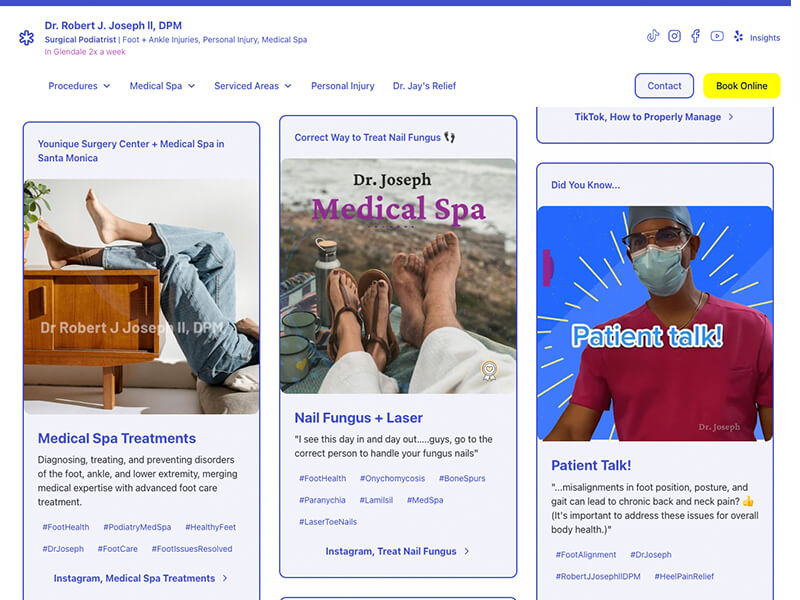800x600 pixels.
Task: Open the Patient talk! video thumbnail
Action: [655, 323]
